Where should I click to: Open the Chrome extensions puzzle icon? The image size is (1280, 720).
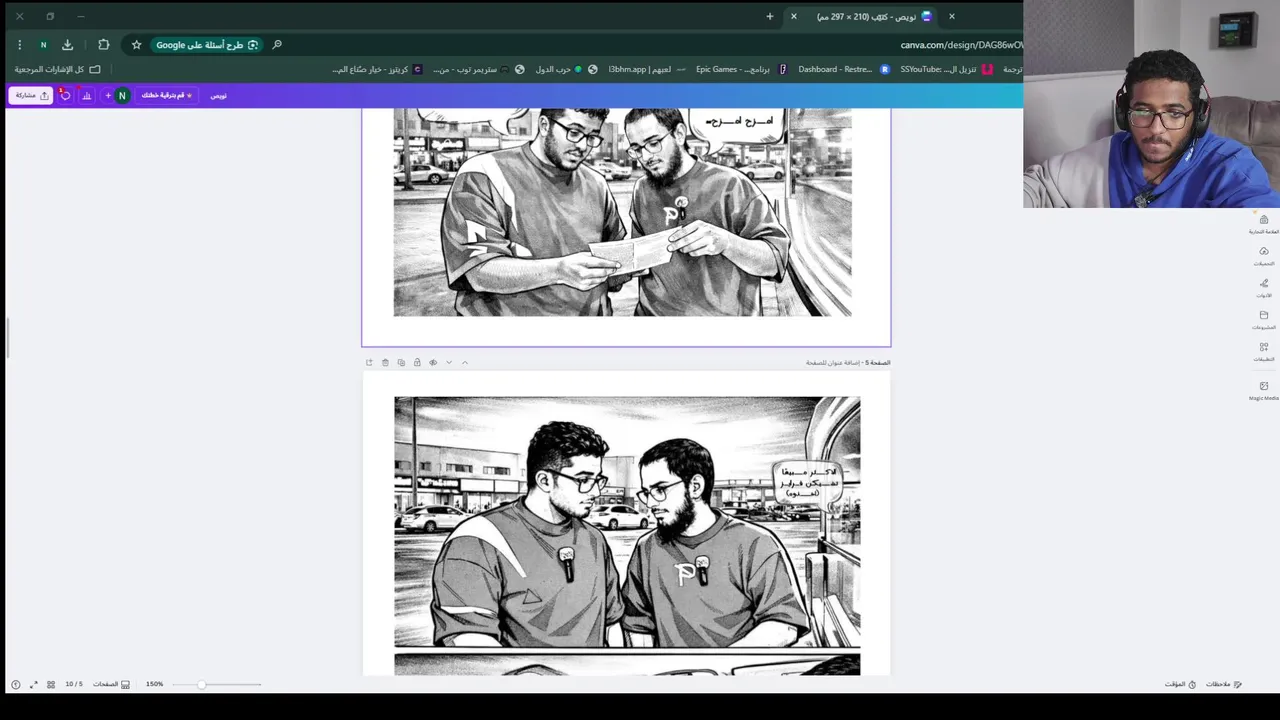(104, 45)
